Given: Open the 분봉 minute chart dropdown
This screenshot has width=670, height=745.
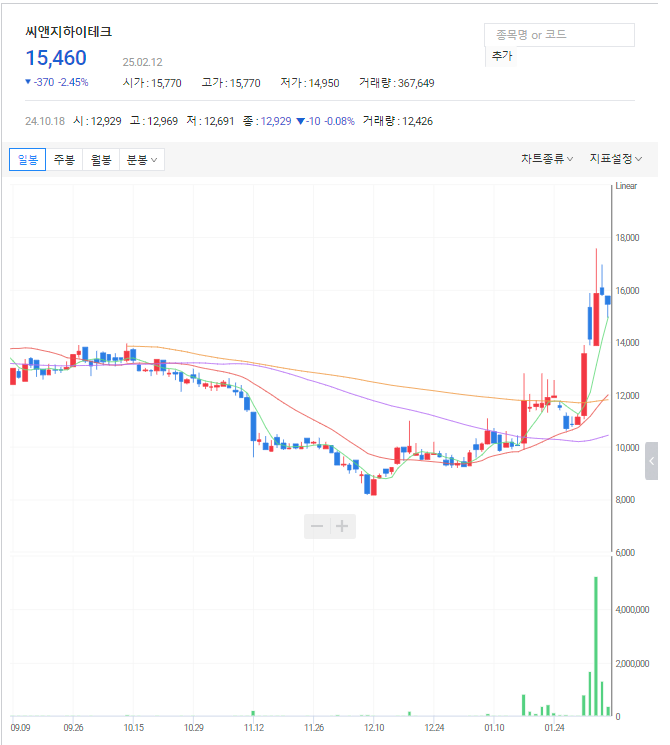Looking at the screenshot, I should [142, 160].
